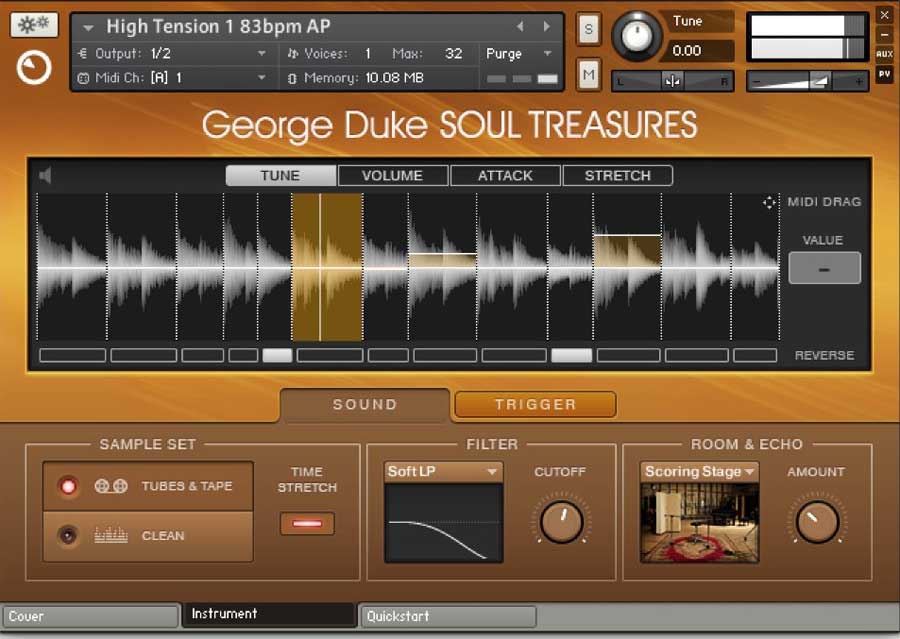The width and height of the screenshot is (900, 639).
Task: Click the instrument volume slider
Action: [x=807, y=82]
